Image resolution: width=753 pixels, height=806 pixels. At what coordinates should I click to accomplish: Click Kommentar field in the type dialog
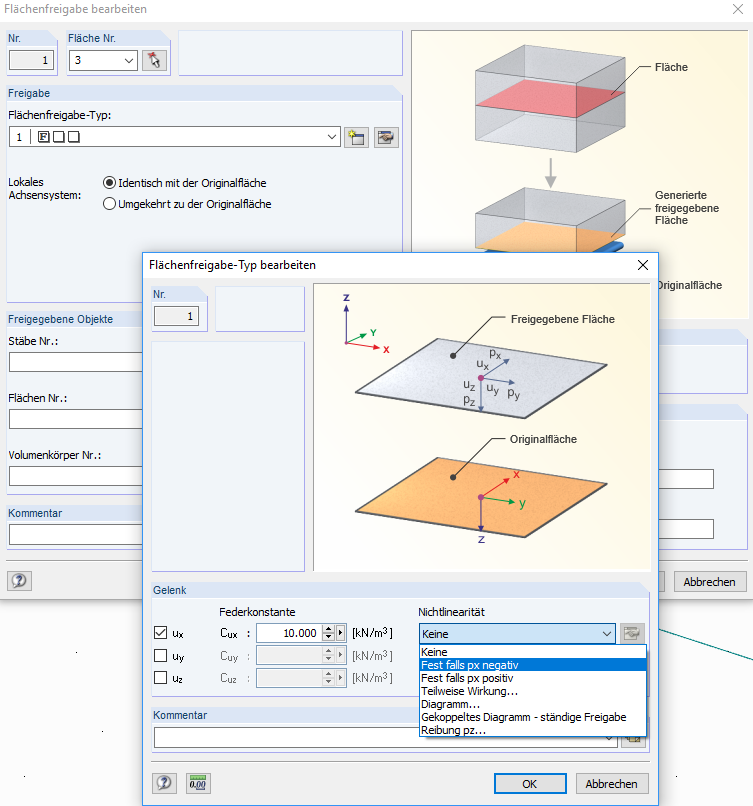(x=385, y=738)
